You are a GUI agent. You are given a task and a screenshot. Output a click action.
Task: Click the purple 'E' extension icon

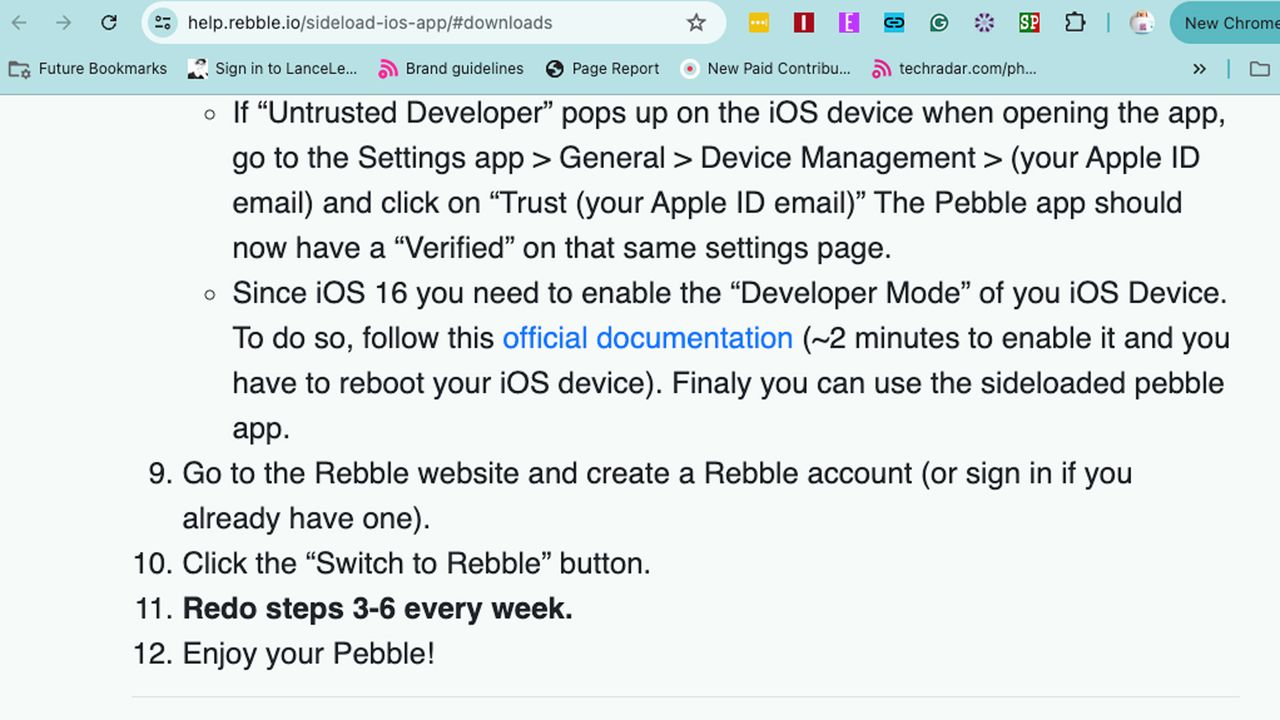coord(849,22)
